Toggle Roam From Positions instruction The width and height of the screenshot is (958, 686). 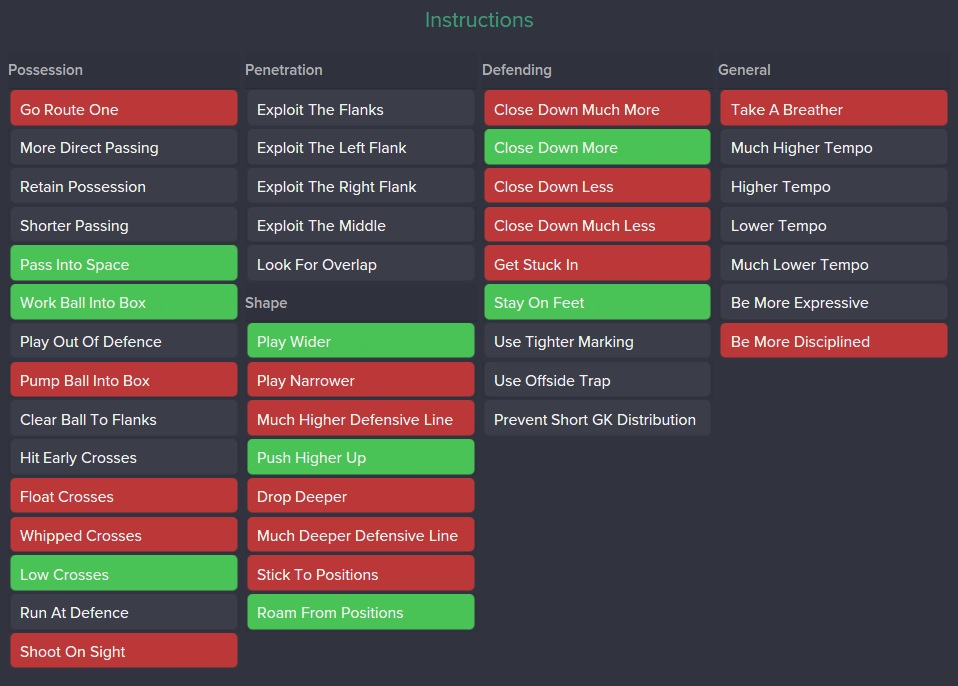click(360, 613)
